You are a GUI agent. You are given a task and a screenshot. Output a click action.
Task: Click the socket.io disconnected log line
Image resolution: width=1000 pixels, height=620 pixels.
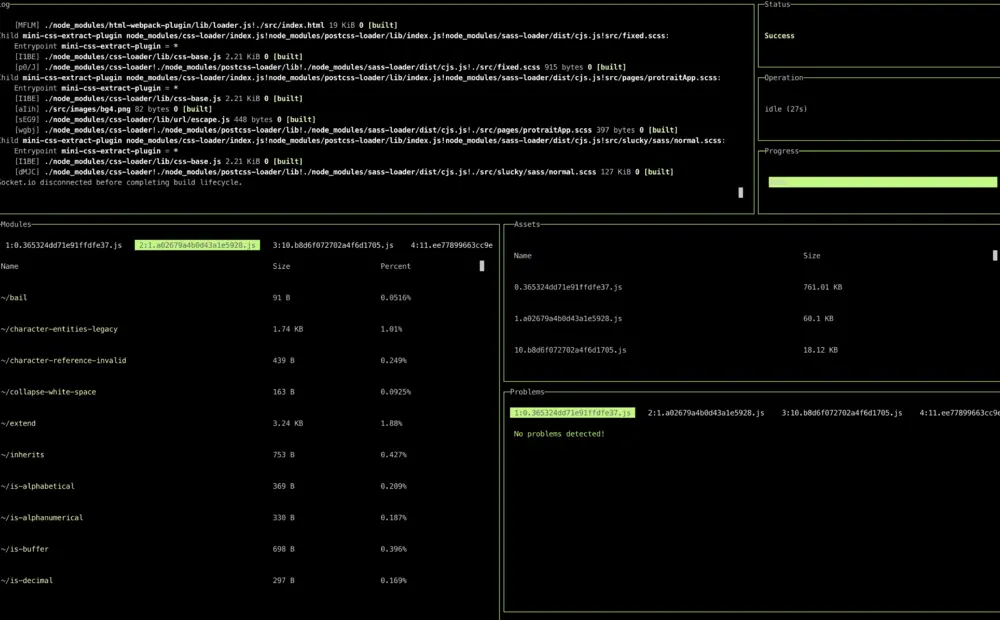pyautogui.click(x=121, y=182)
